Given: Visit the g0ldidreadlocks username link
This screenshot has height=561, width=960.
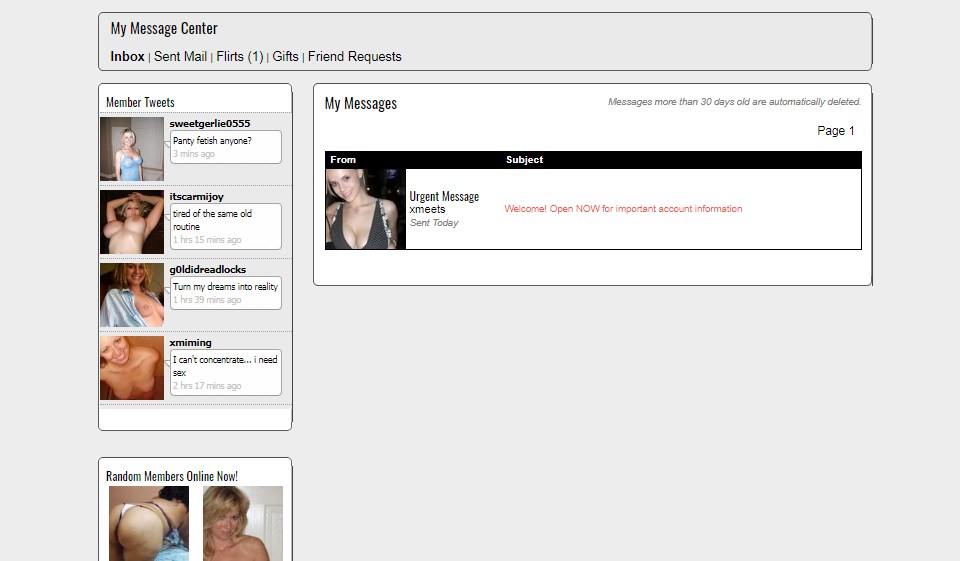Looking at the screenshot, I should [208, 270].
